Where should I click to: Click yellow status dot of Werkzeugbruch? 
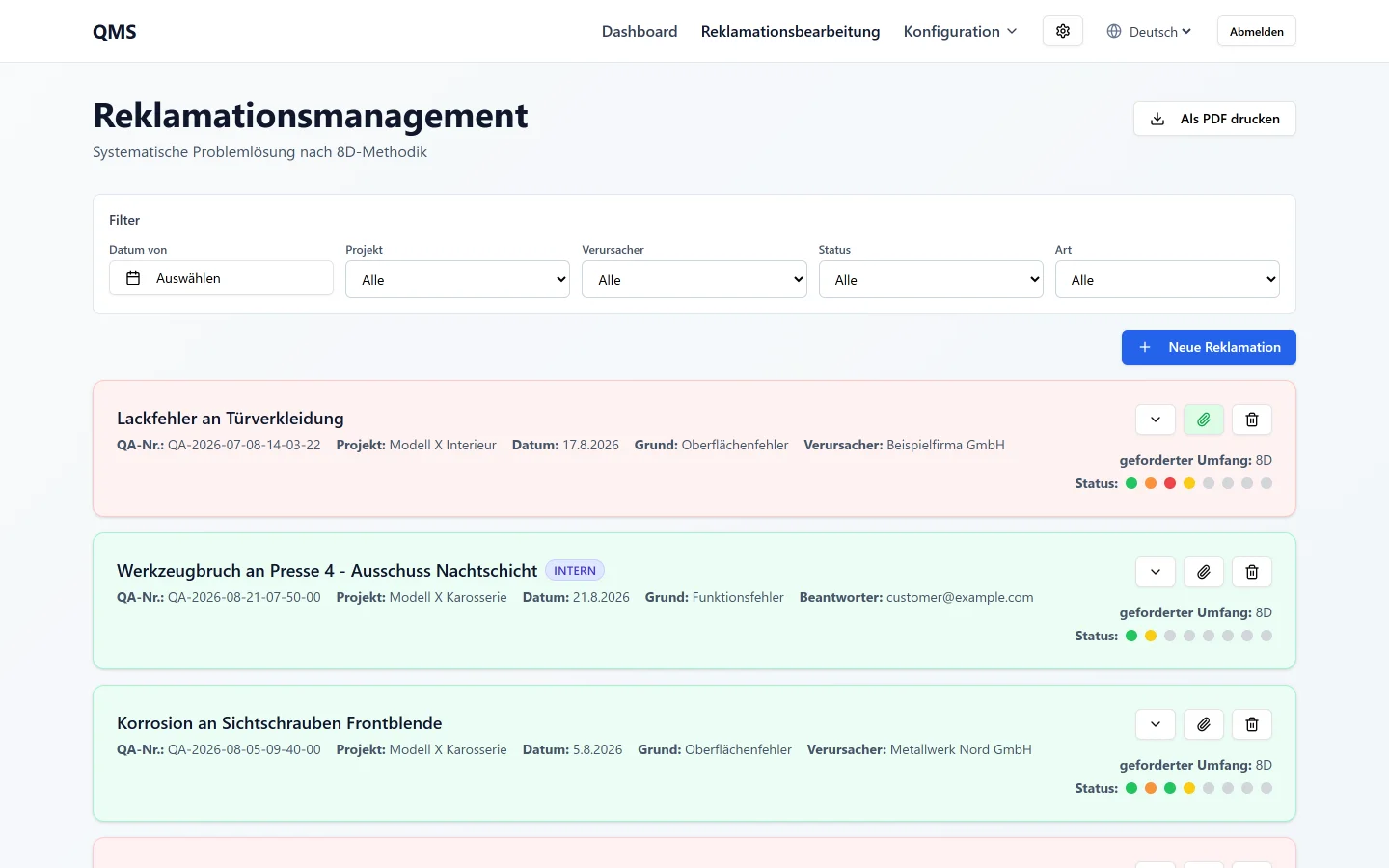coord(1151,636)
